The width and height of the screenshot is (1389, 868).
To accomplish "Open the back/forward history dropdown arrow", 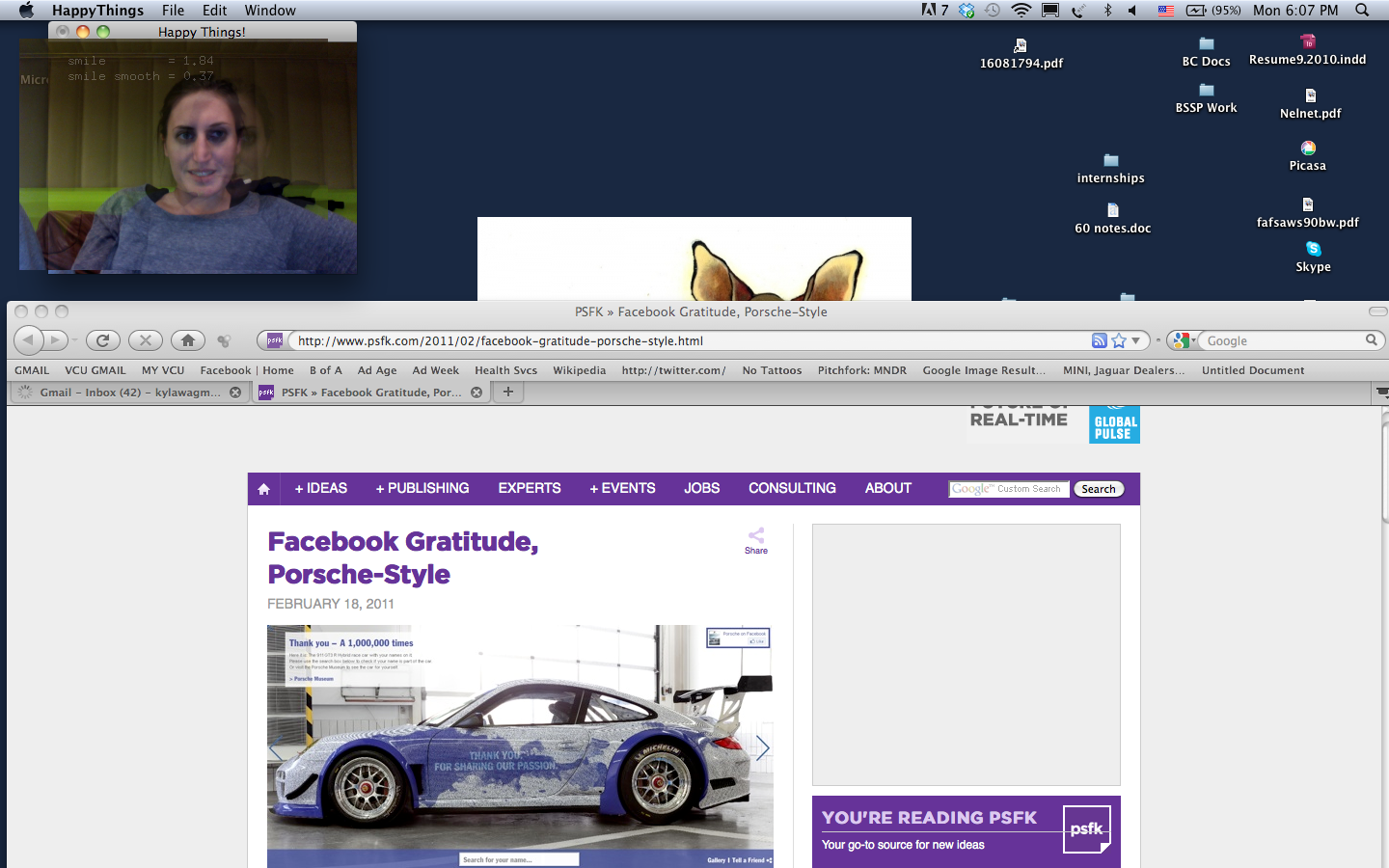I will [74, 340].
